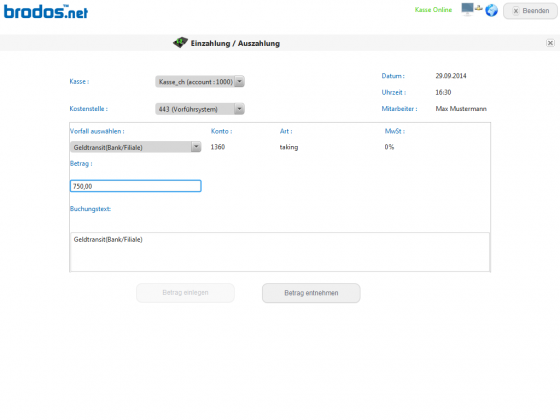This screenshot has width=560, height=420.
Task: Expand the Kostenstelle dropdown arrow
Action: 240,109
